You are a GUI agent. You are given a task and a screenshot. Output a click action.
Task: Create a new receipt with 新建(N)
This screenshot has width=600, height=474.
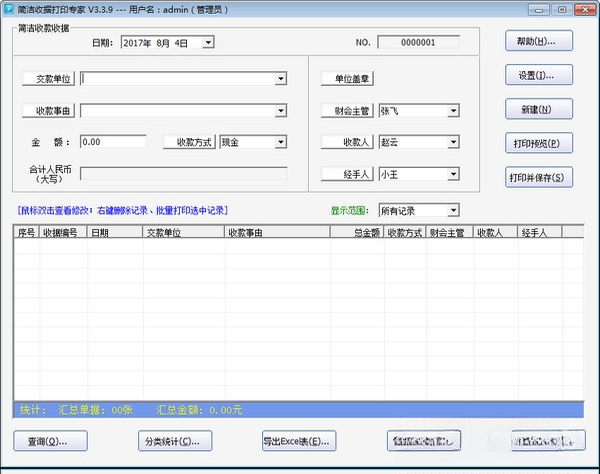[539, 109]
